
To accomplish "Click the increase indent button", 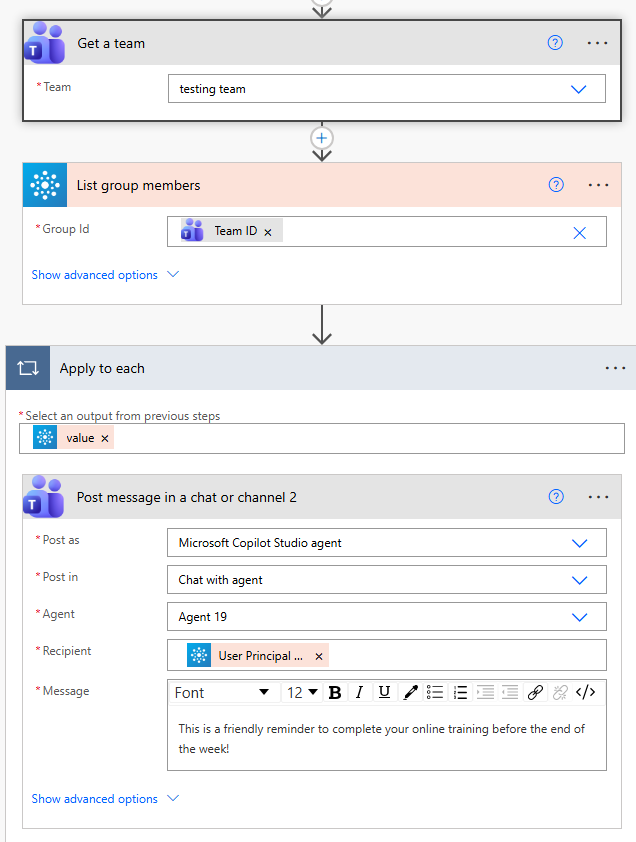I will [485, 693].
